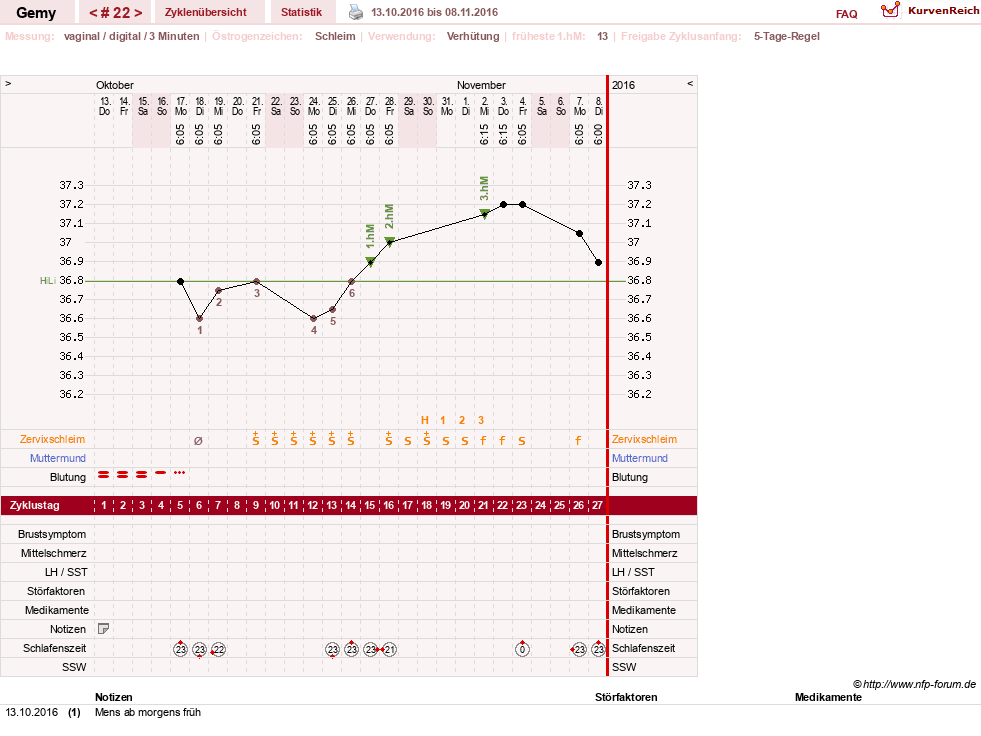The height and width of the screenshot is (736, 981).
Task: Go to next cycle with > arrow
Action: (138, 13)
